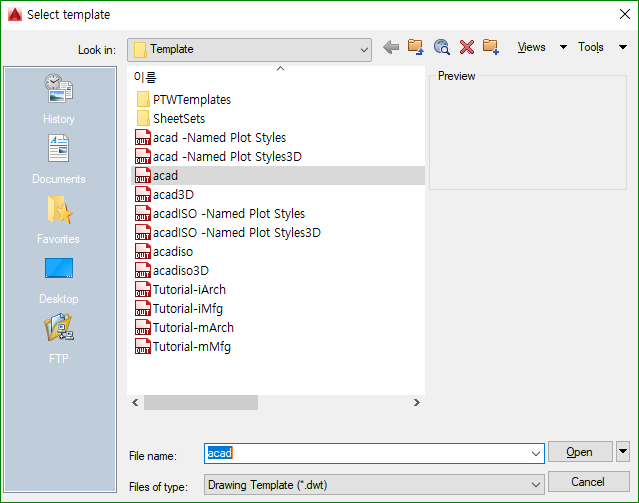Select Tutorial-iMfg template
The image size is (639, 503).
coord(179,309)
